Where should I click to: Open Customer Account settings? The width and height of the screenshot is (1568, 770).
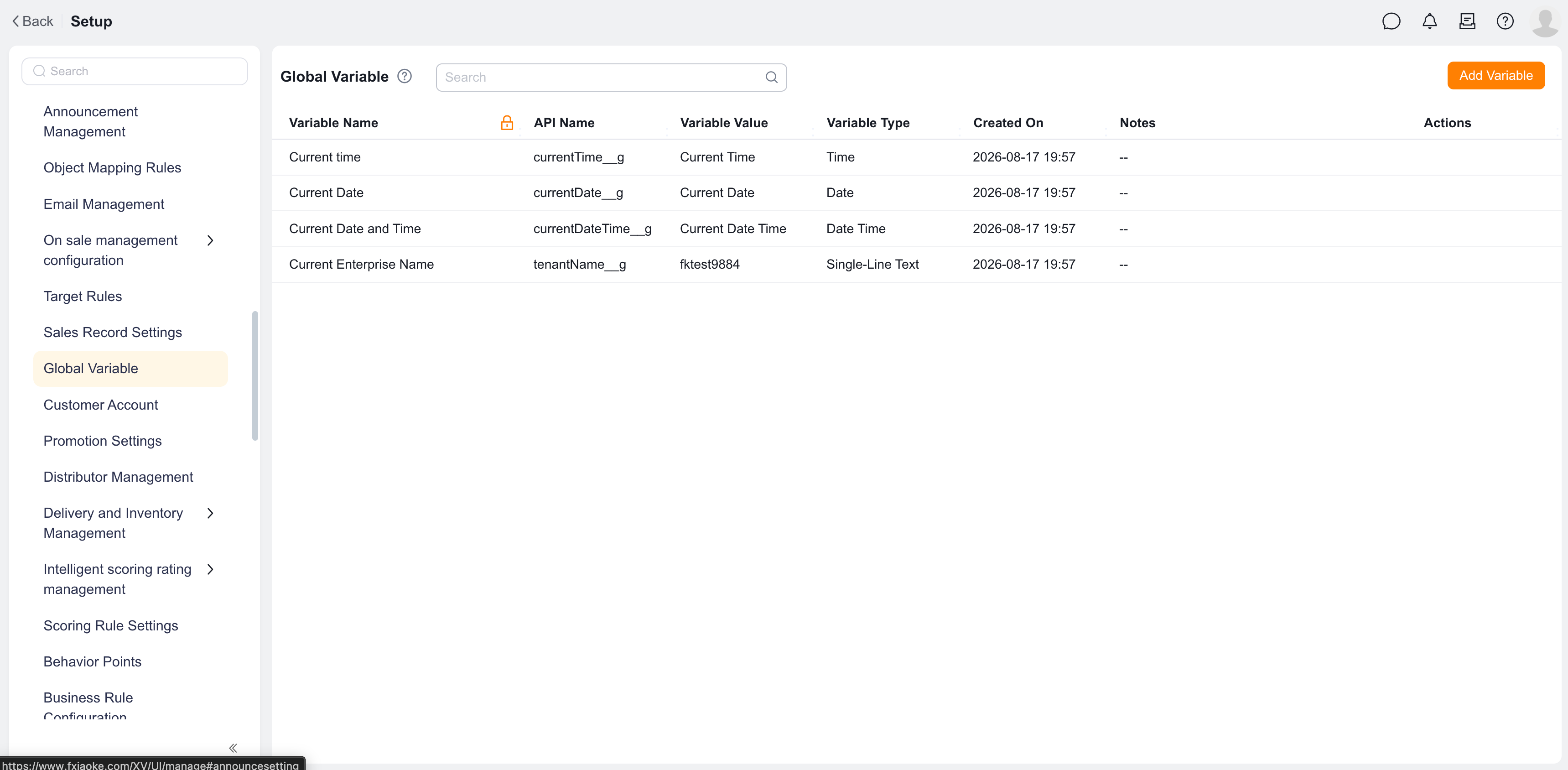pyautogui.click(x=100, y=405)
